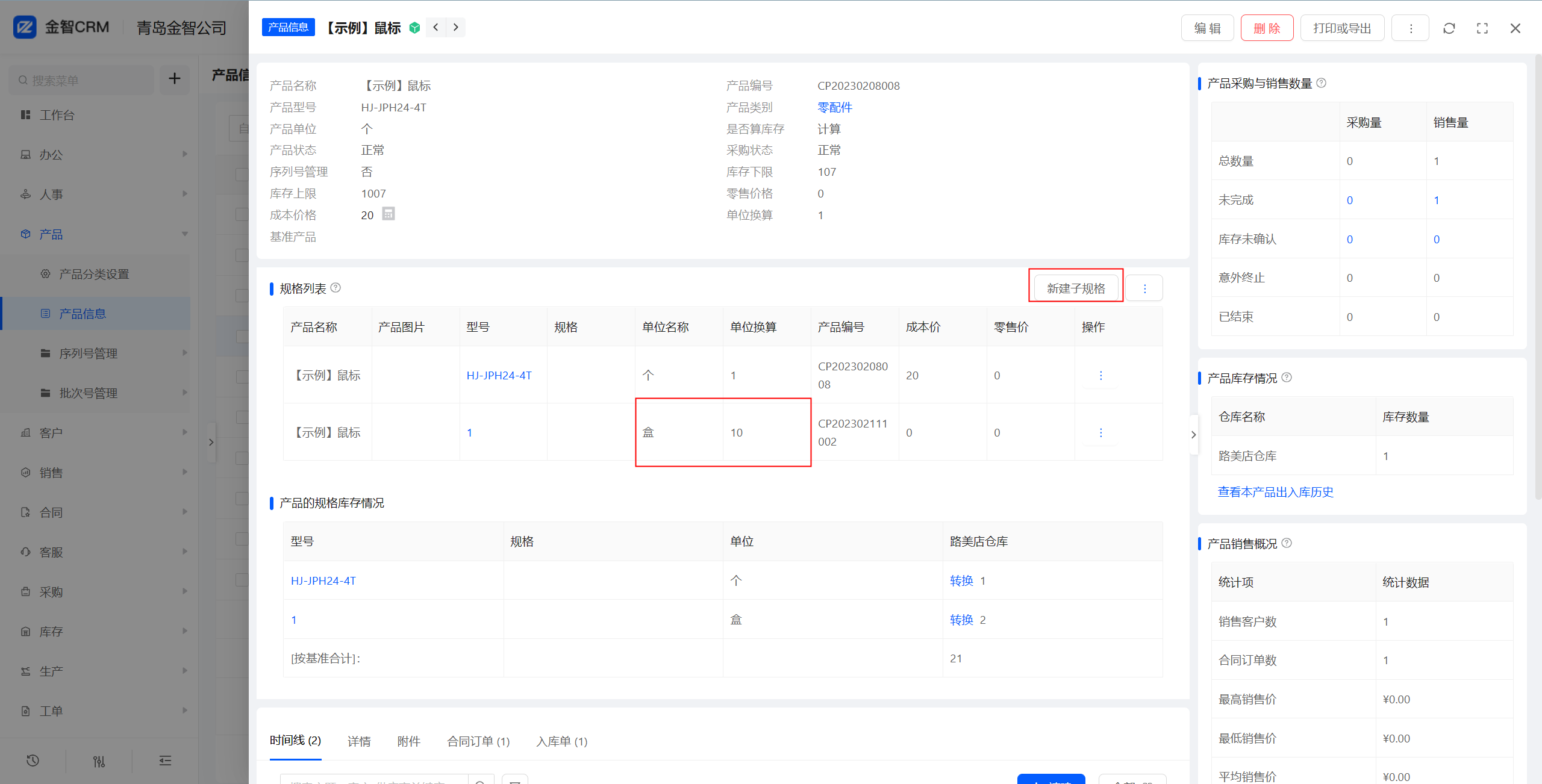This screenshot has width=1542, height=784.
Task: Open HJ-JPH24-4T model link in 规格列表
Action: coord(499,375)
